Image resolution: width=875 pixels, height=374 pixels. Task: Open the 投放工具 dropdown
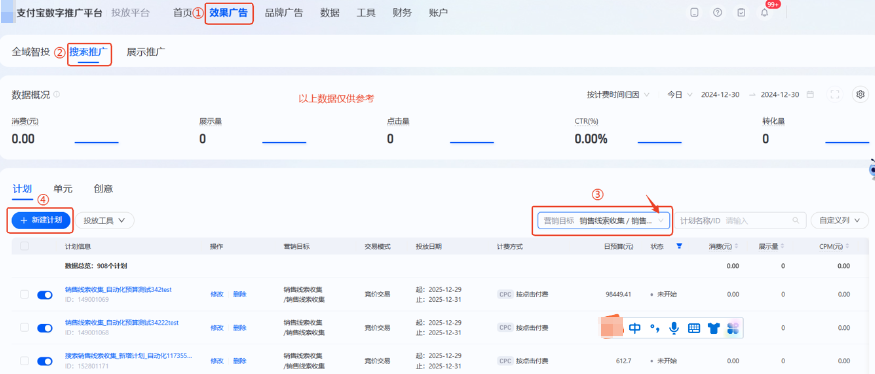pyautogui.click(x=105, y=220)
